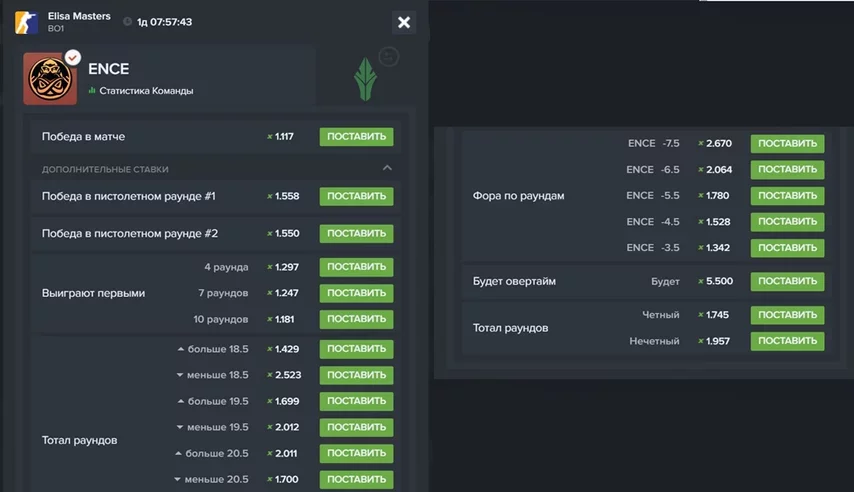The width and height of the screenshot is (854, 492).
Task: Place bet on first to 4 раунда
Action: pos(356,267)
